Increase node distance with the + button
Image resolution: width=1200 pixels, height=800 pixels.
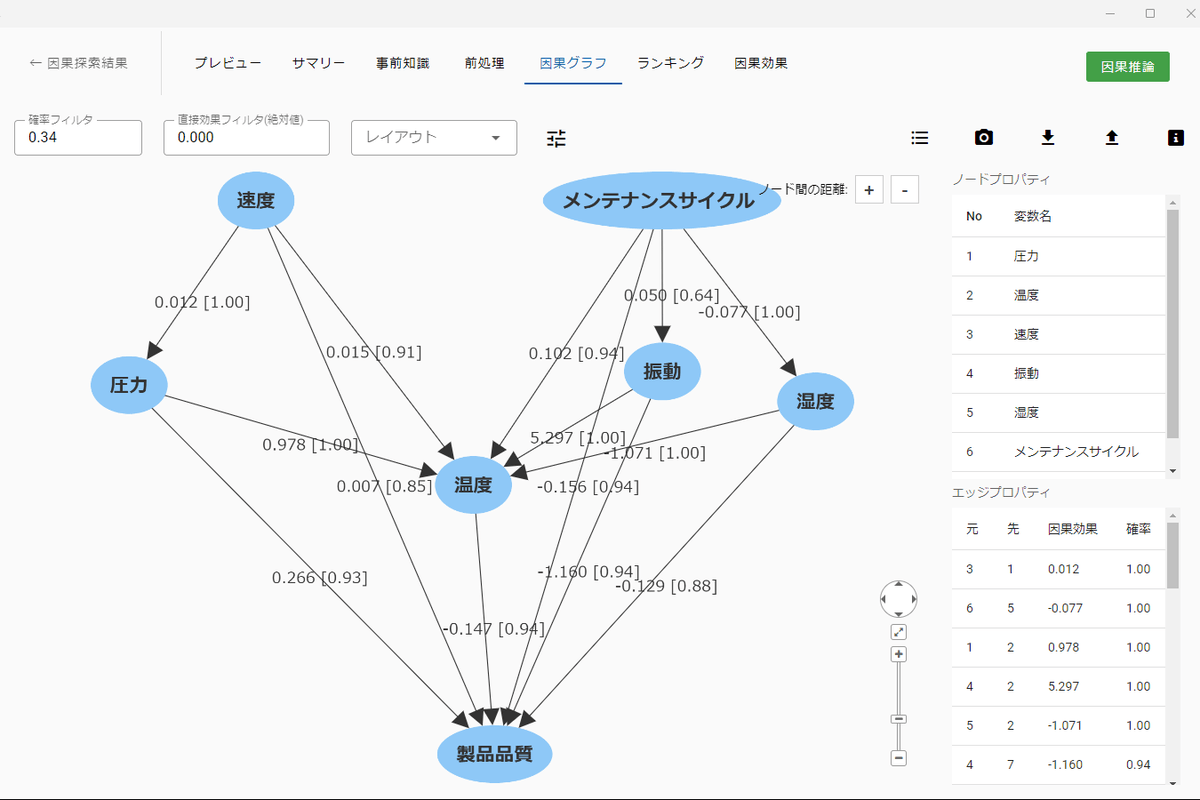(869, 189)
